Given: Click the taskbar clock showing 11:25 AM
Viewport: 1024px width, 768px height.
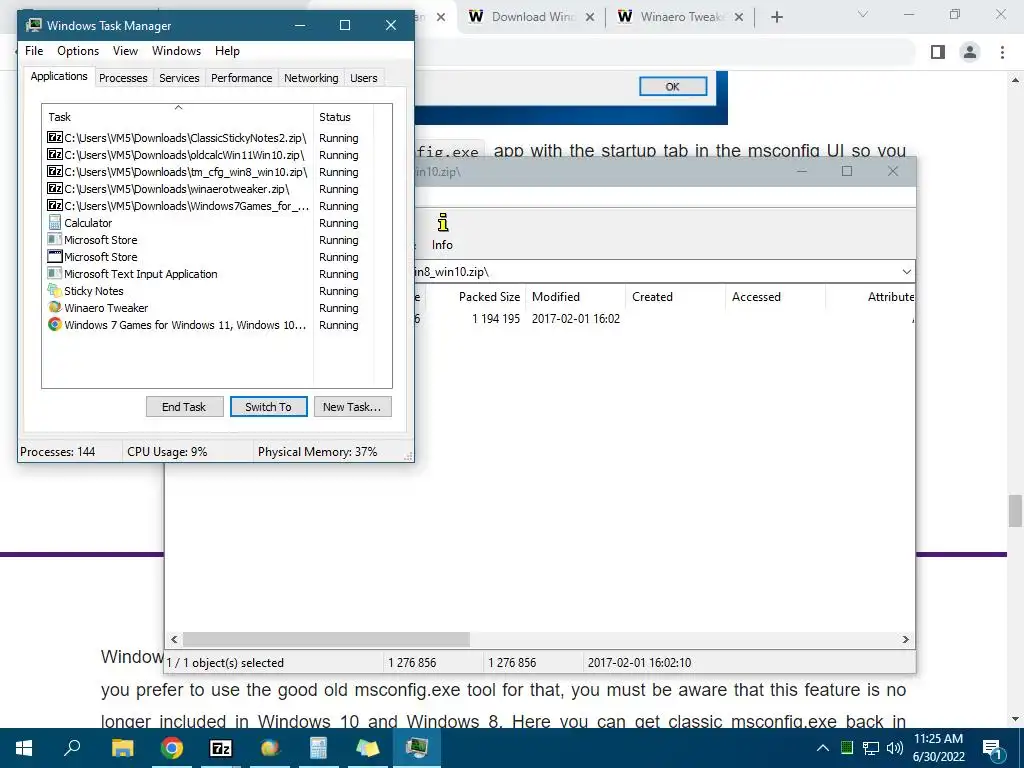Looking at the screenshot, I should 938,748.
